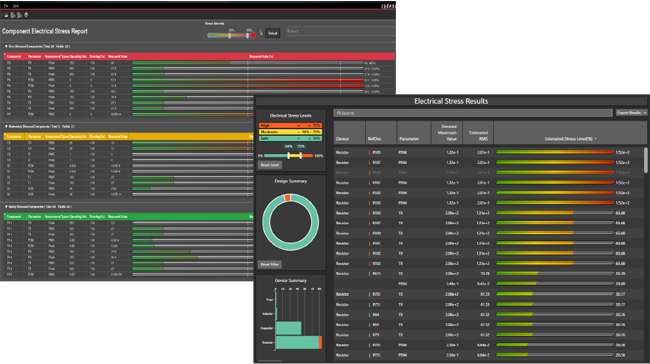
Task: Open the File menu in the menu bar
Action: tap(6, 6)
